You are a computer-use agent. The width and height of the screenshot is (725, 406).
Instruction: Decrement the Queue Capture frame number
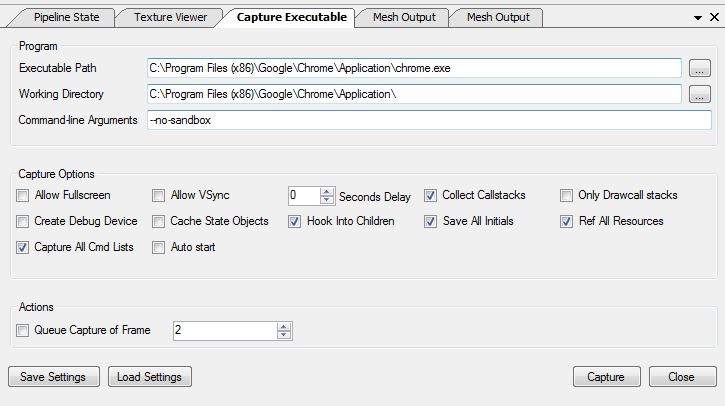(x=285, y=335)
